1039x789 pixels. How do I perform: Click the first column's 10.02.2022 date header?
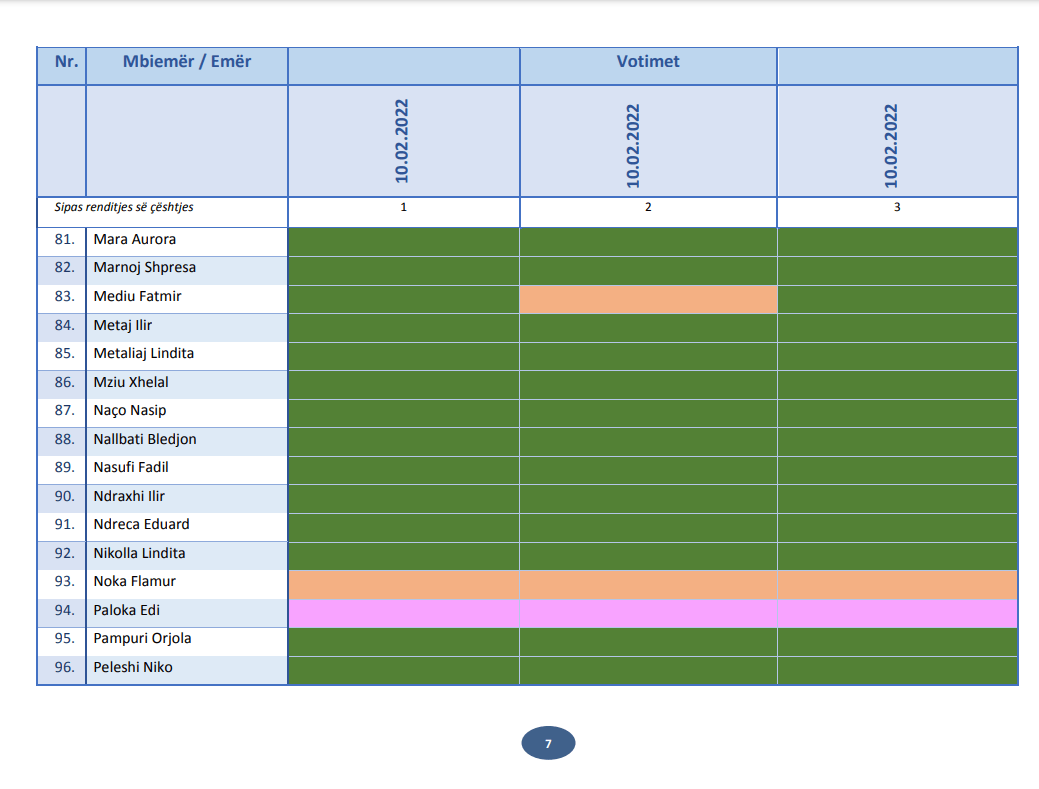pyautogui.click(x=403, y=141)
